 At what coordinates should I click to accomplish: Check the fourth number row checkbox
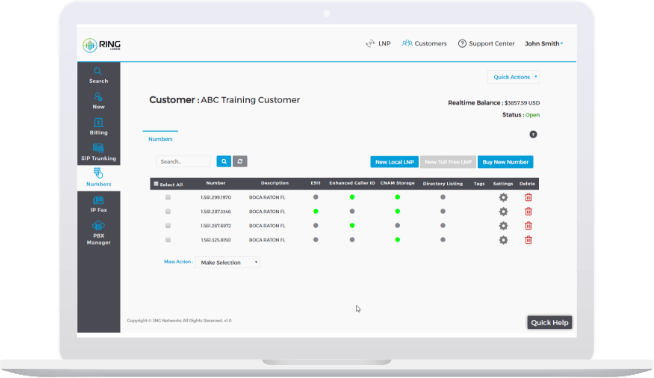click(168, 240)
